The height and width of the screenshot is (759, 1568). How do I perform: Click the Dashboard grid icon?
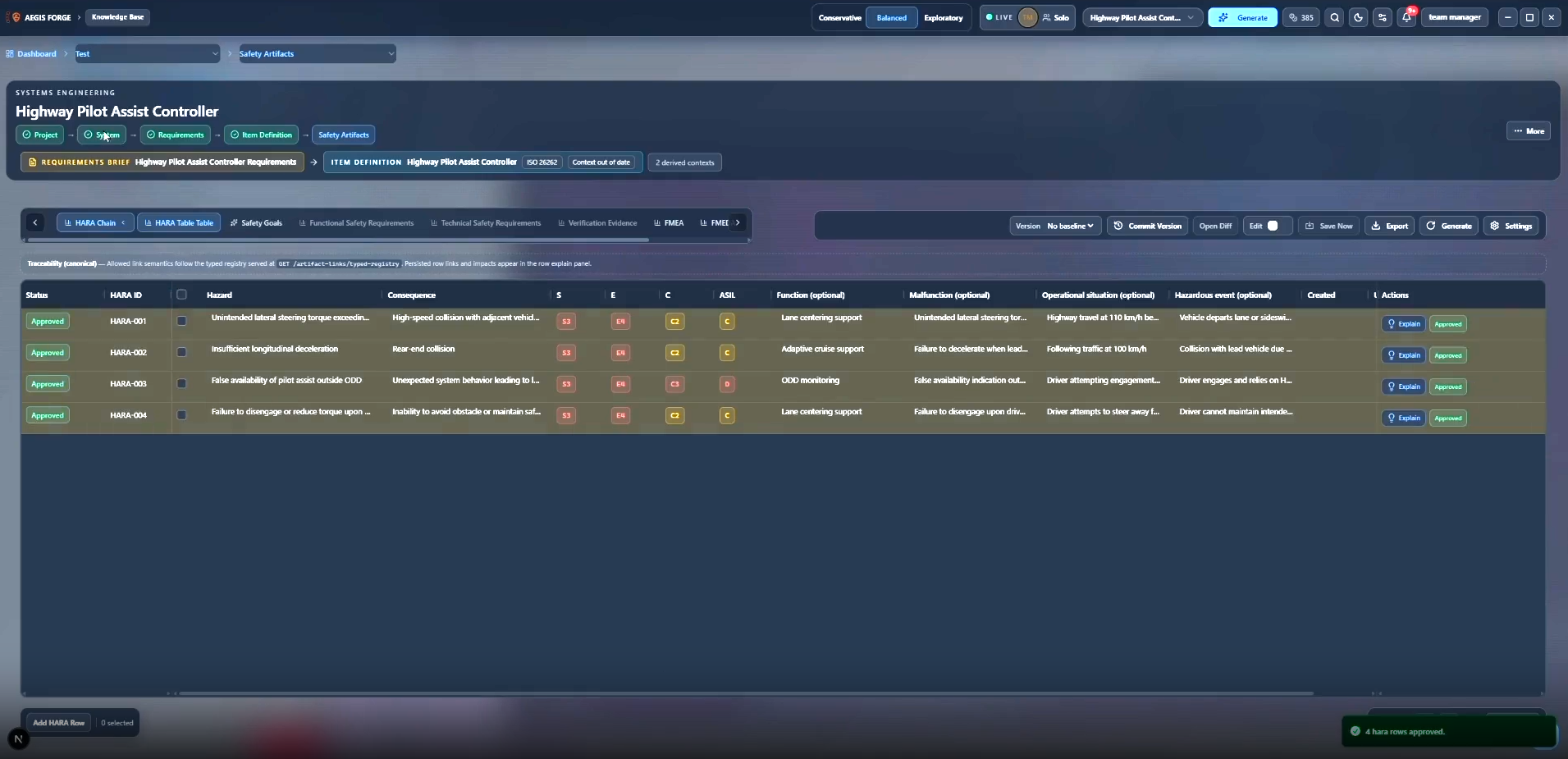coord(10,54)
